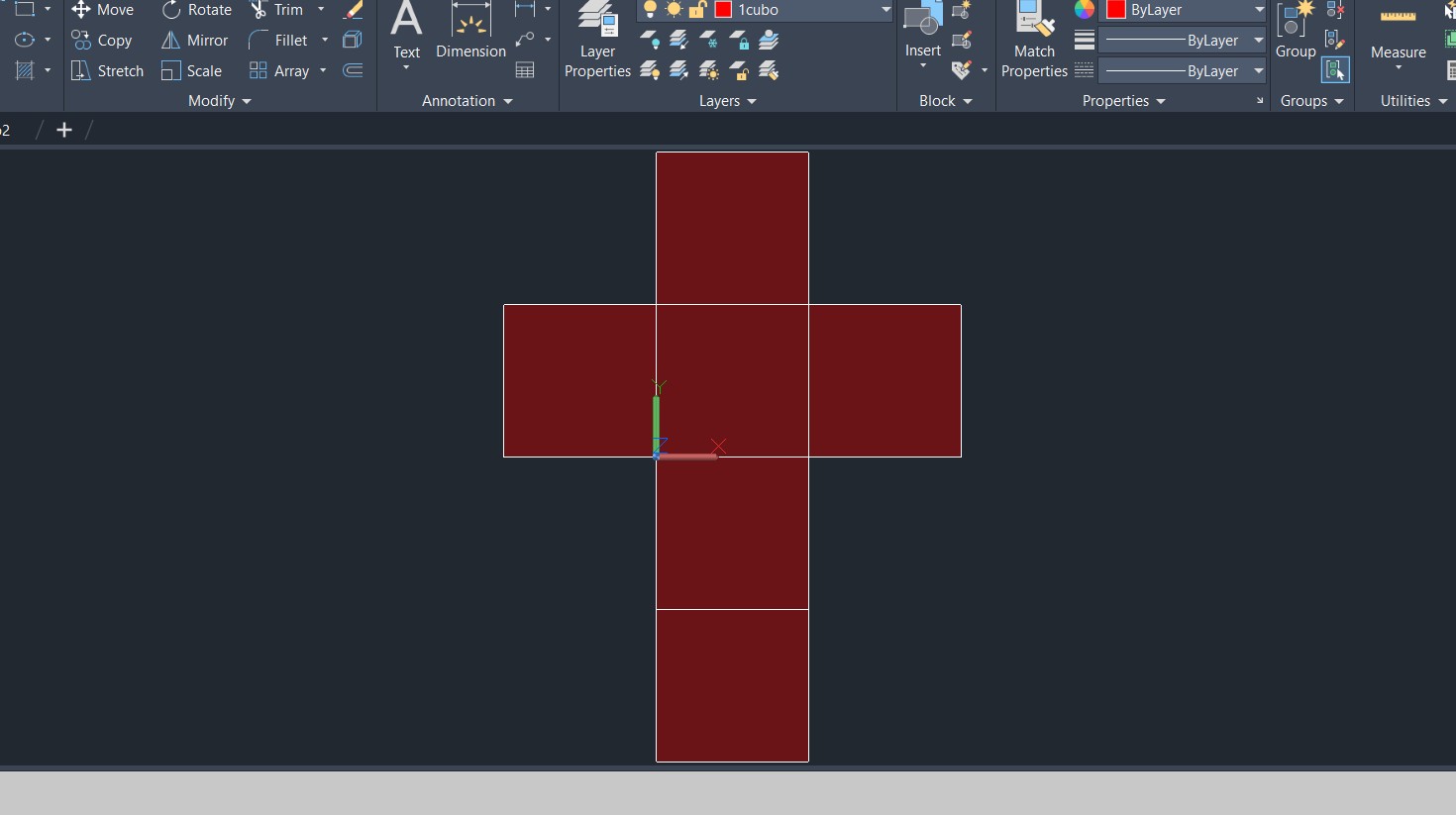
Task: Expand Array dropdown arrow
Action: (323, 71)
